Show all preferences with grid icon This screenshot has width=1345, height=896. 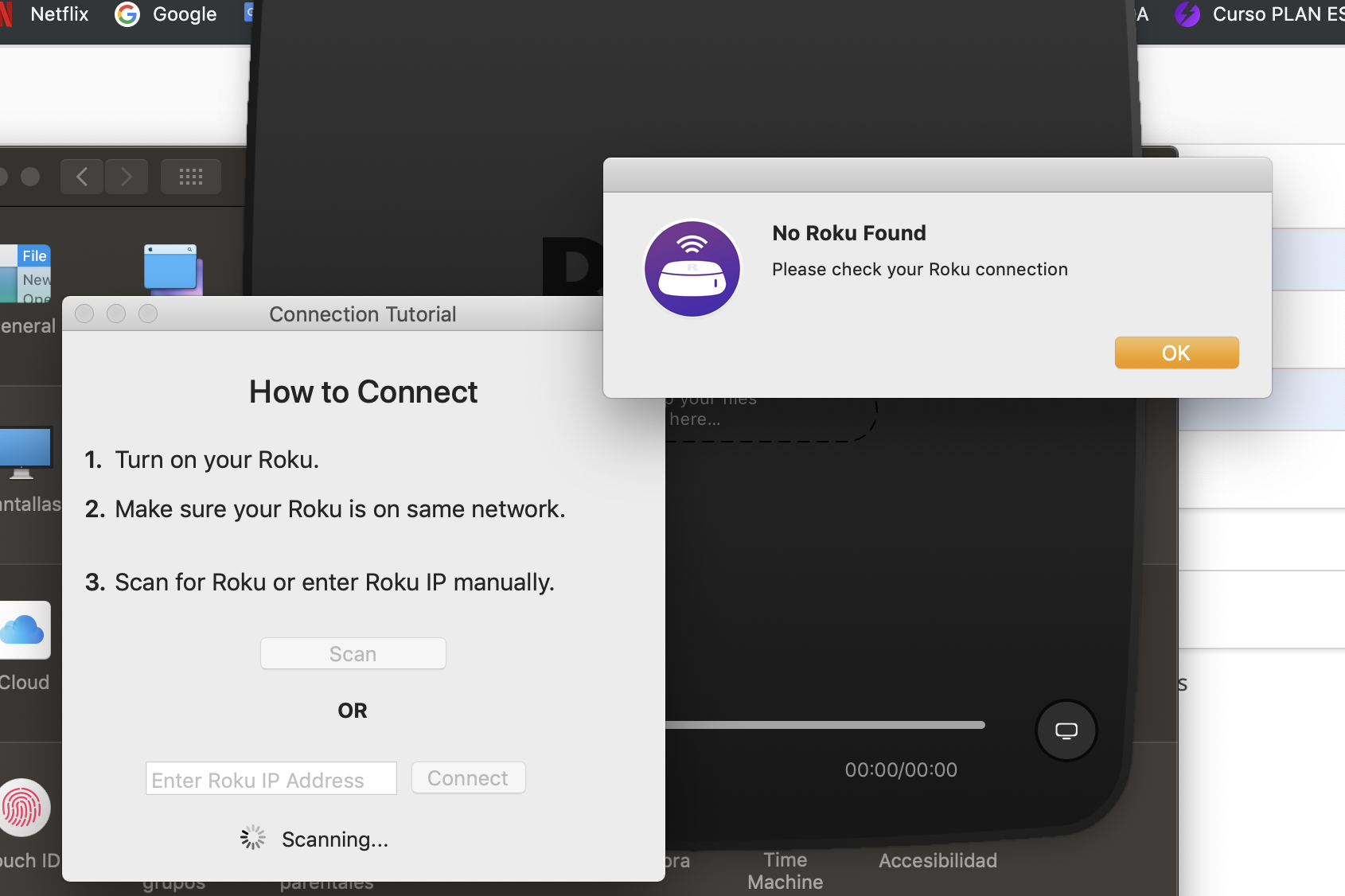point(191,177)
